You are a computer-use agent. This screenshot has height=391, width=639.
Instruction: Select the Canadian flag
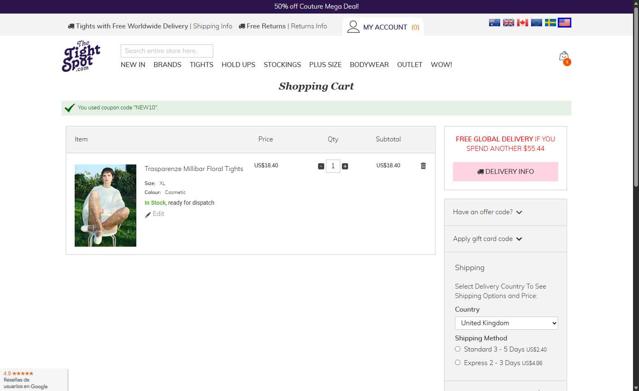tap(522, 22)
